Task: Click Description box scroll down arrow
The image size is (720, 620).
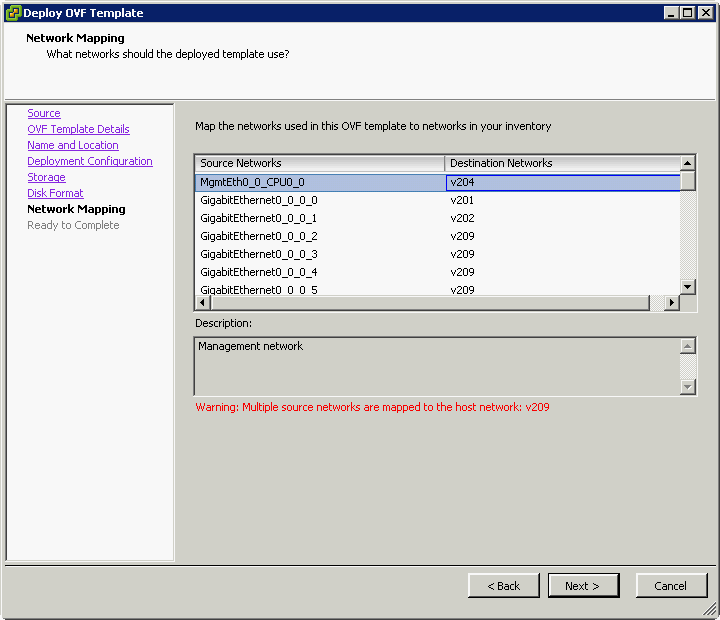Action: coord(687,387)
